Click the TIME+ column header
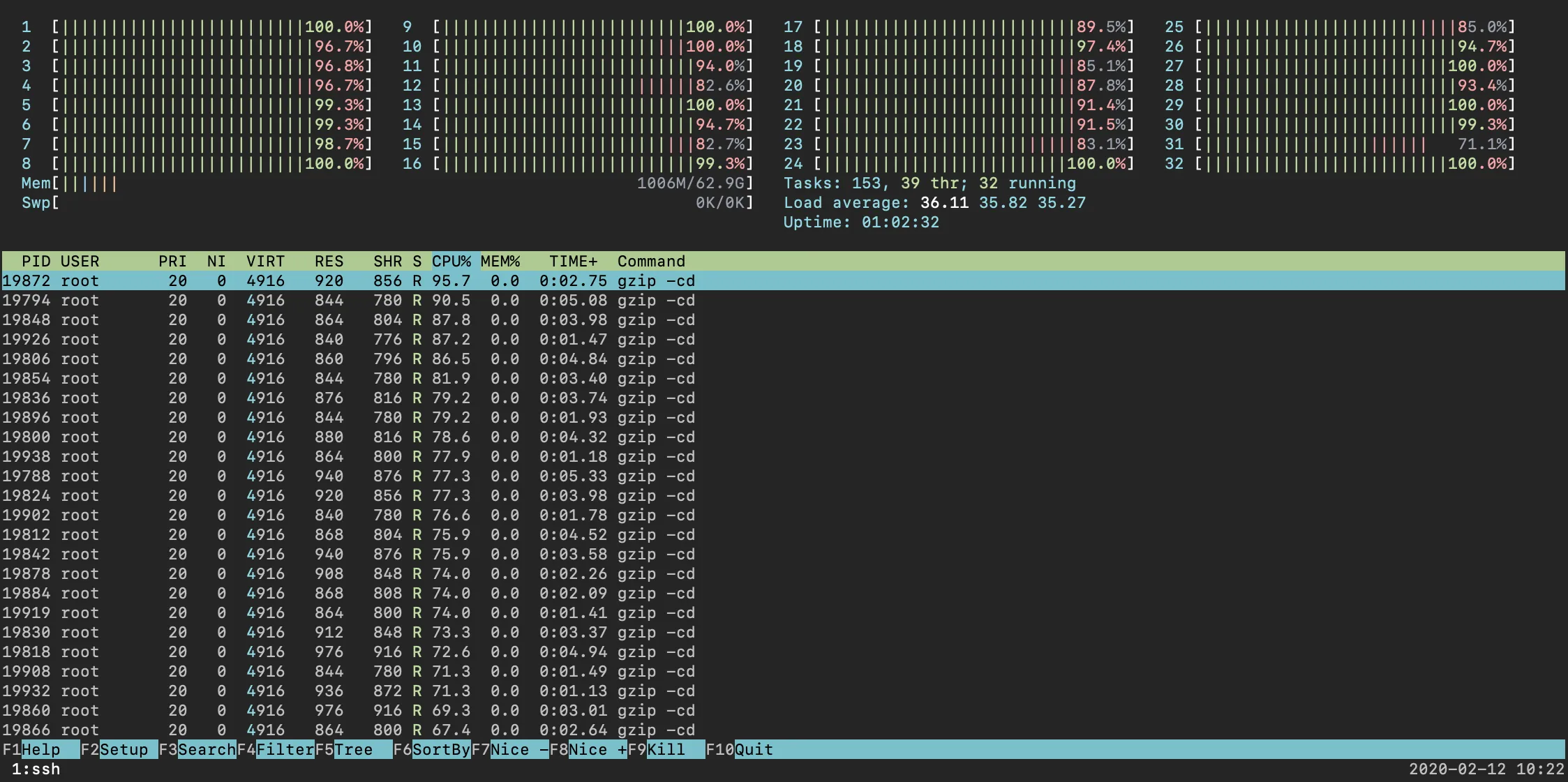The image size is (1568, 782). (x=573, y=261)
